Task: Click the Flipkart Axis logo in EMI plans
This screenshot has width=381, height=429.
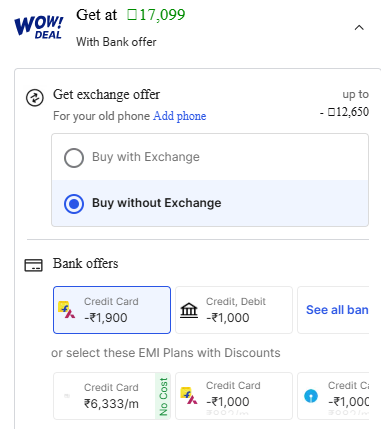Action: pos(189,396)
